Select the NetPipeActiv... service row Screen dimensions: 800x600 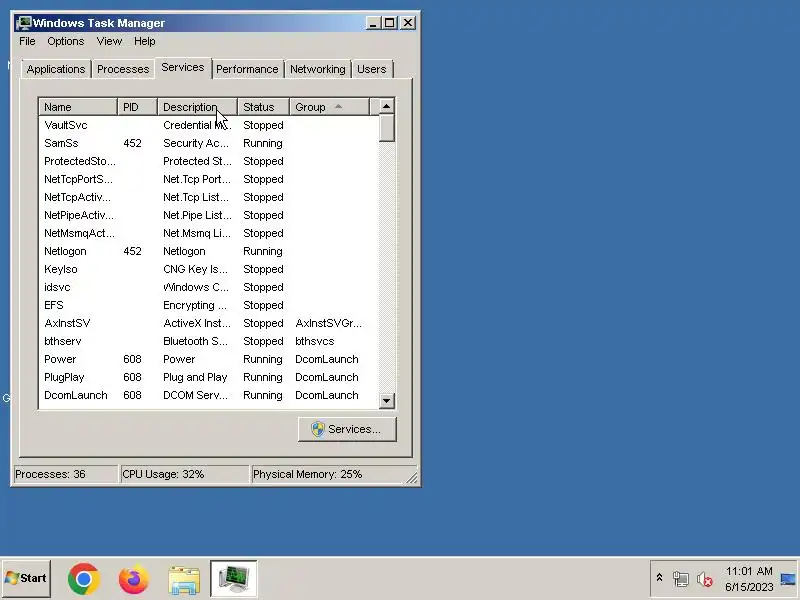(209, 215)
